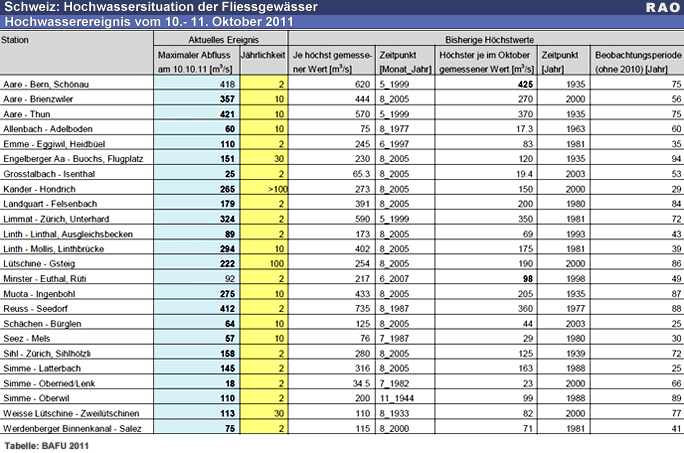The width and height of the screenshot is (684, 453).
Task: Click the 'Bisherige Höchstwerte' header
Action: [489, 40]
